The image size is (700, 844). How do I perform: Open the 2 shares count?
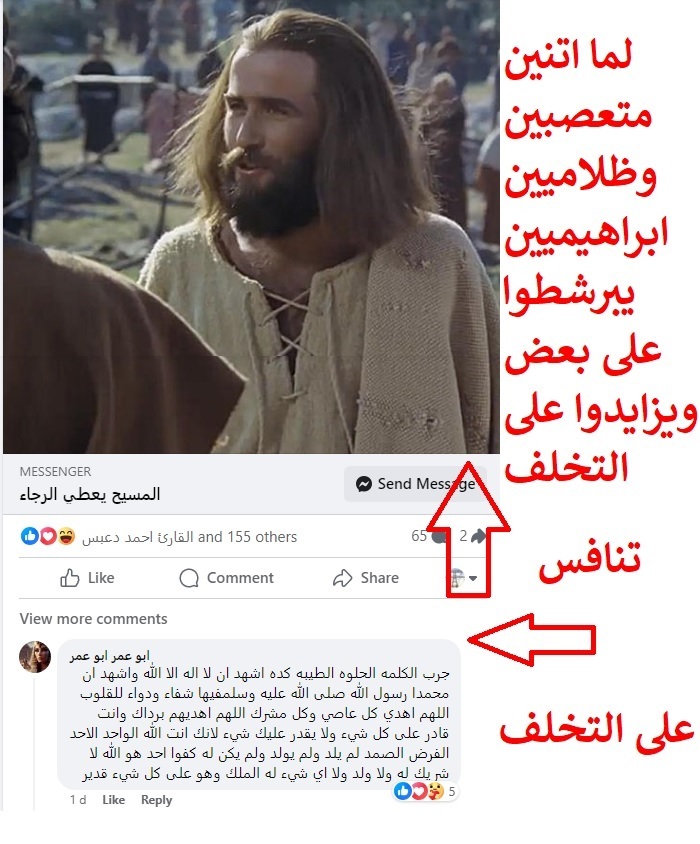[472, 536]
